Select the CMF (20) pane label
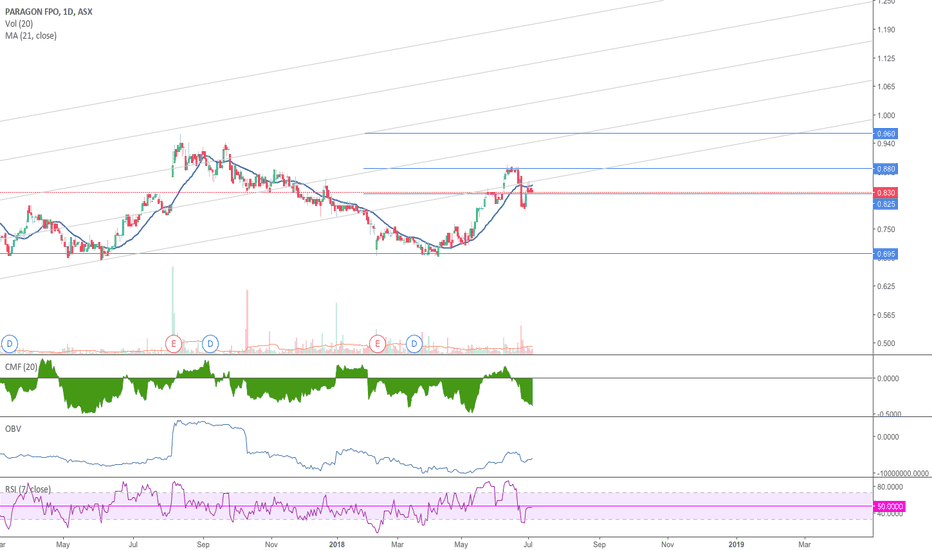This screenshot has height=550, width=932. click(21, 367)
